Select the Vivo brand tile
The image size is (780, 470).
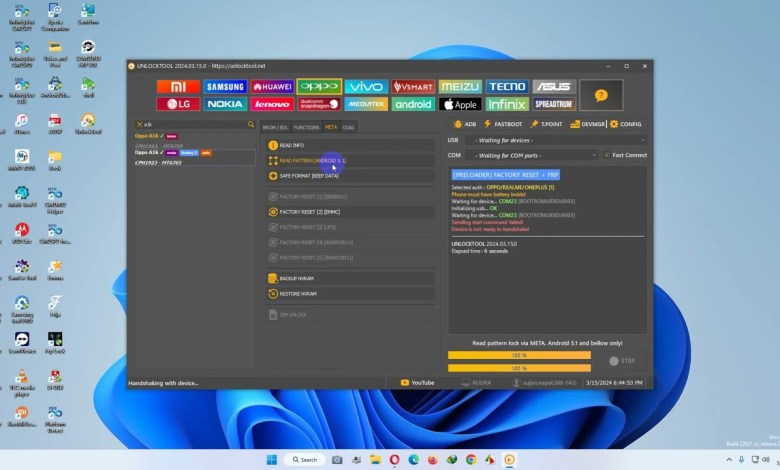pyautogui.click(x=366, y=87)
